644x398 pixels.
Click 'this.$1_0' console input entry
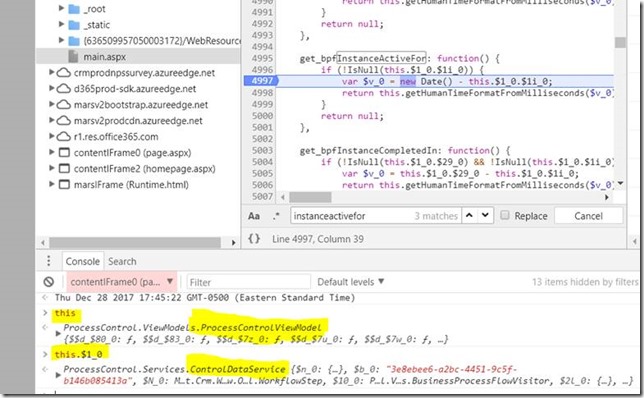pyautogui.click(x=78, y=354)
